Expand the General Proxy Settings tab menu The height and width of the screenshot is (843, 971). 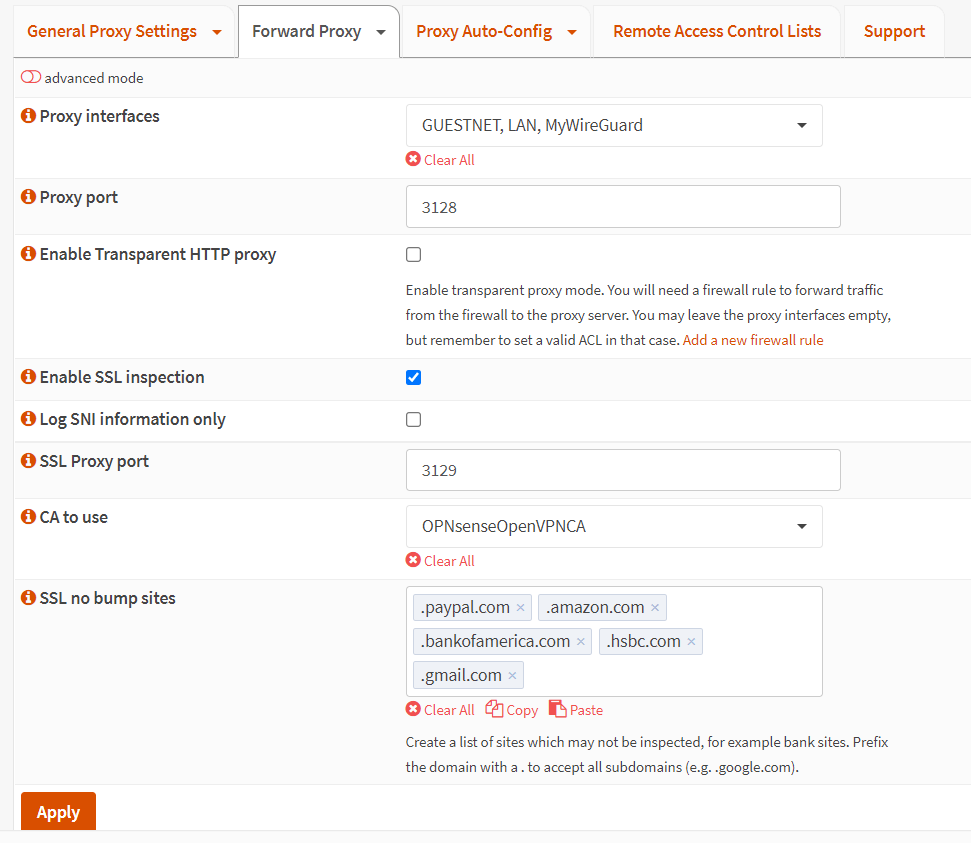217,32
